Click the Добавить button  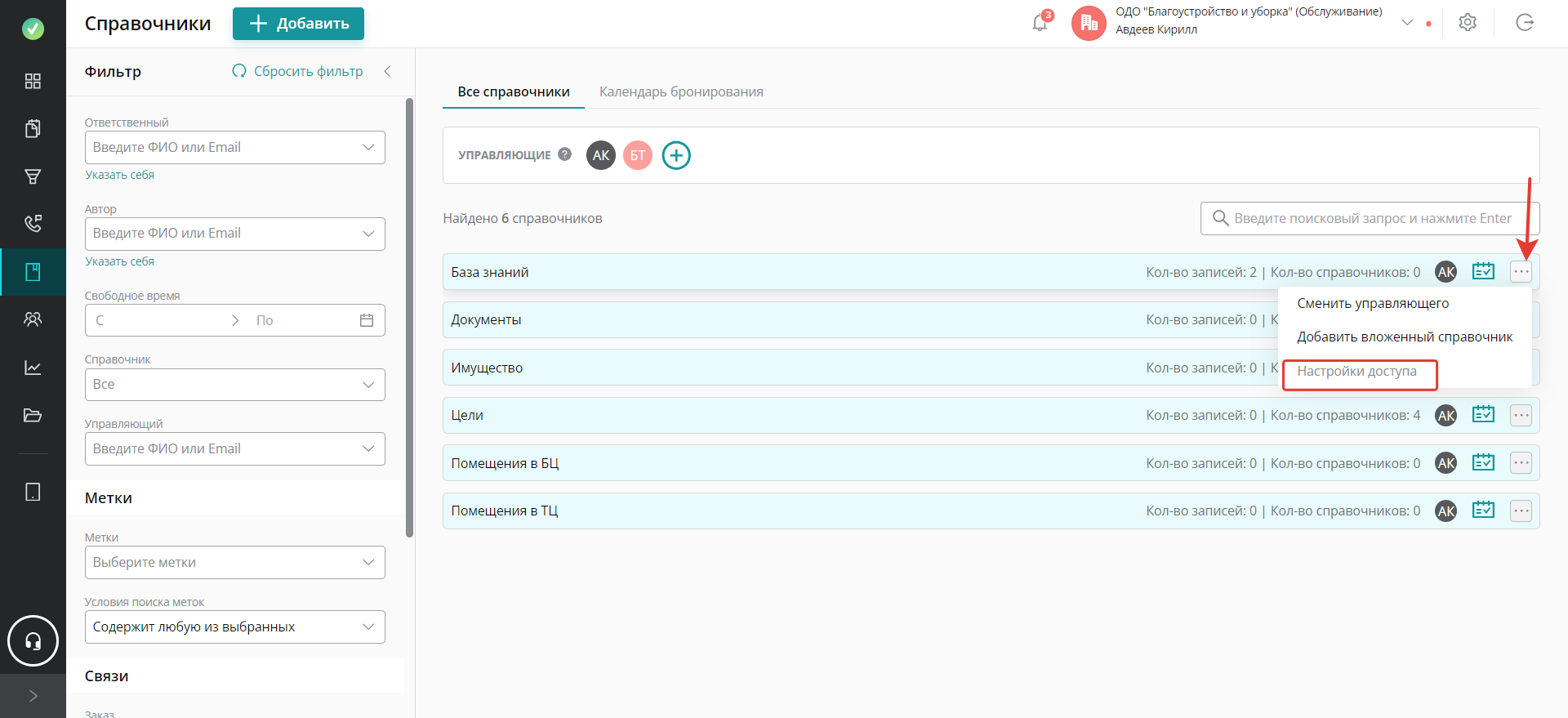pyautogui.click(x=298, y=24)
